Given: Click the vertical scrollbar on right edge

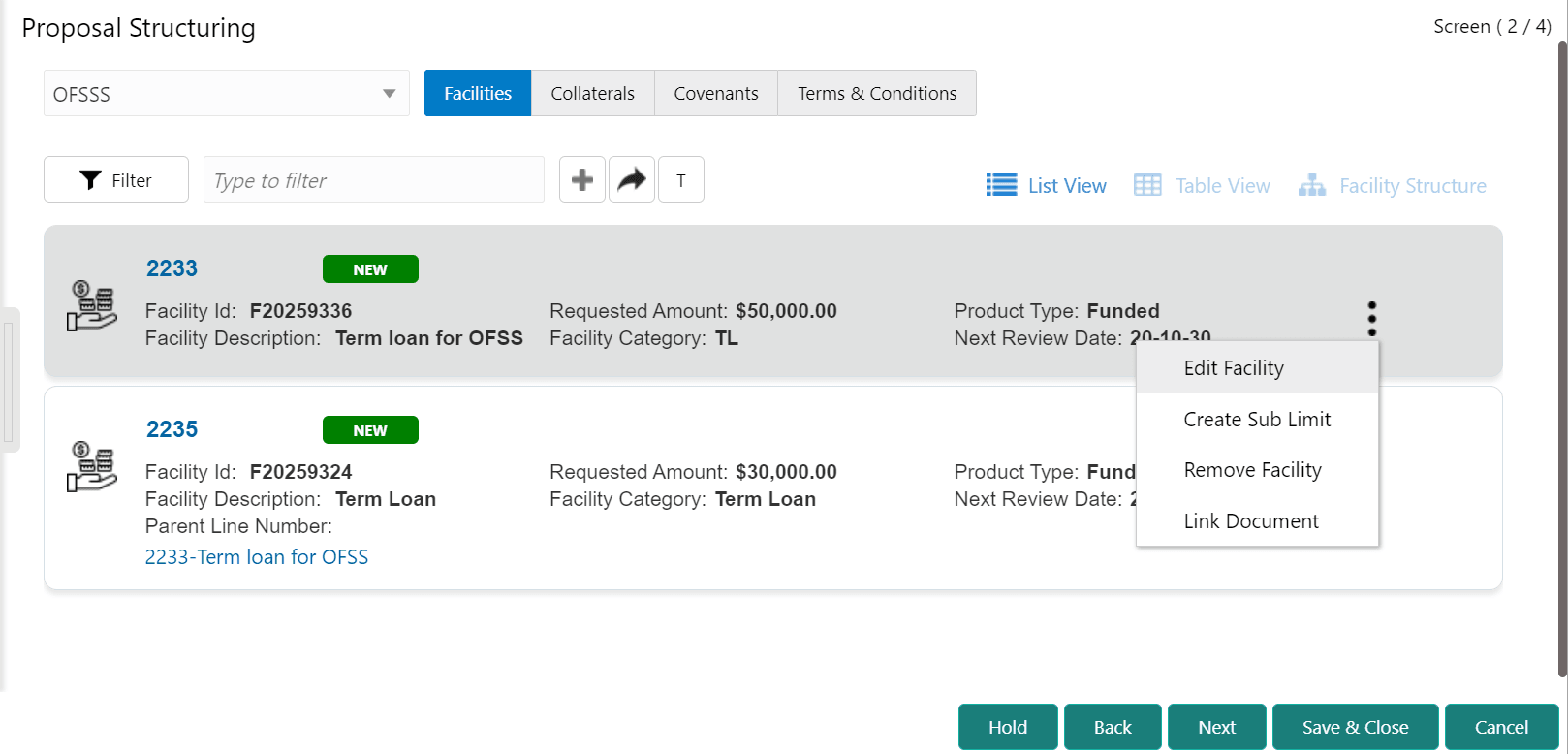Looking at the screenshot, I should (1561, 359).
